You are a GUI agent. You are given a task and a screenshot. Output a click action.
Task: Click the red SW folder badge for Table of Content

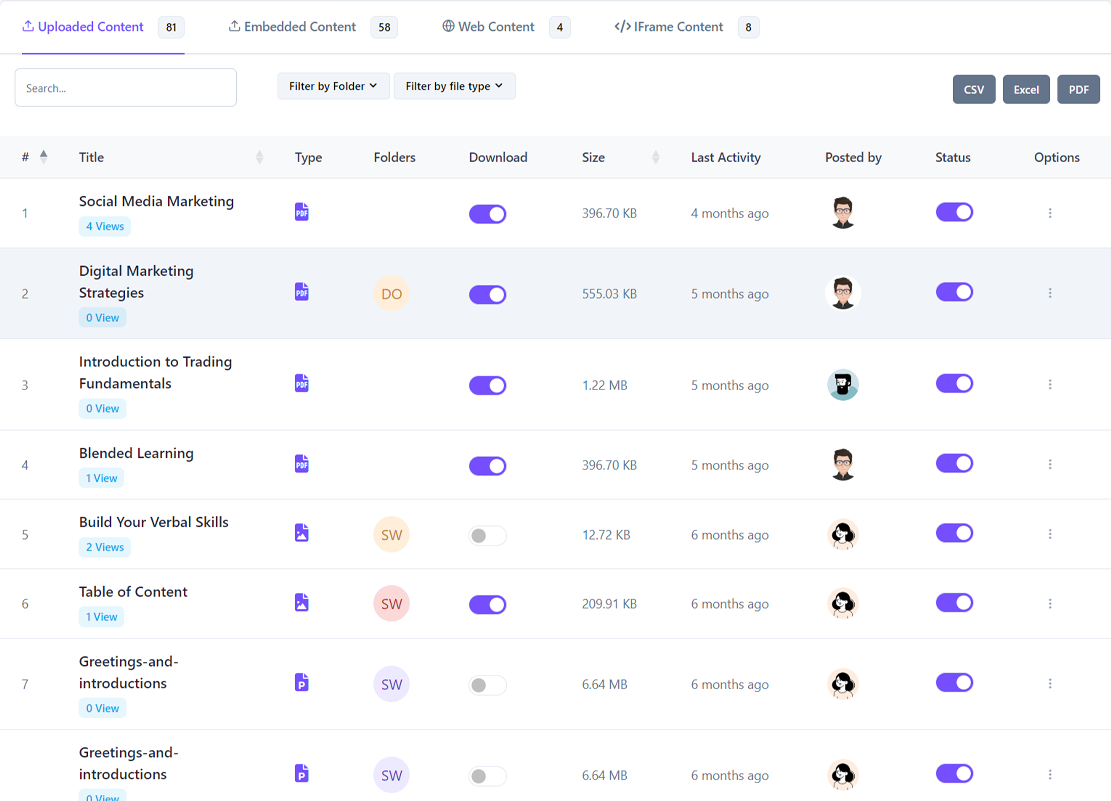pyautogui.click(x=391, y=604)
